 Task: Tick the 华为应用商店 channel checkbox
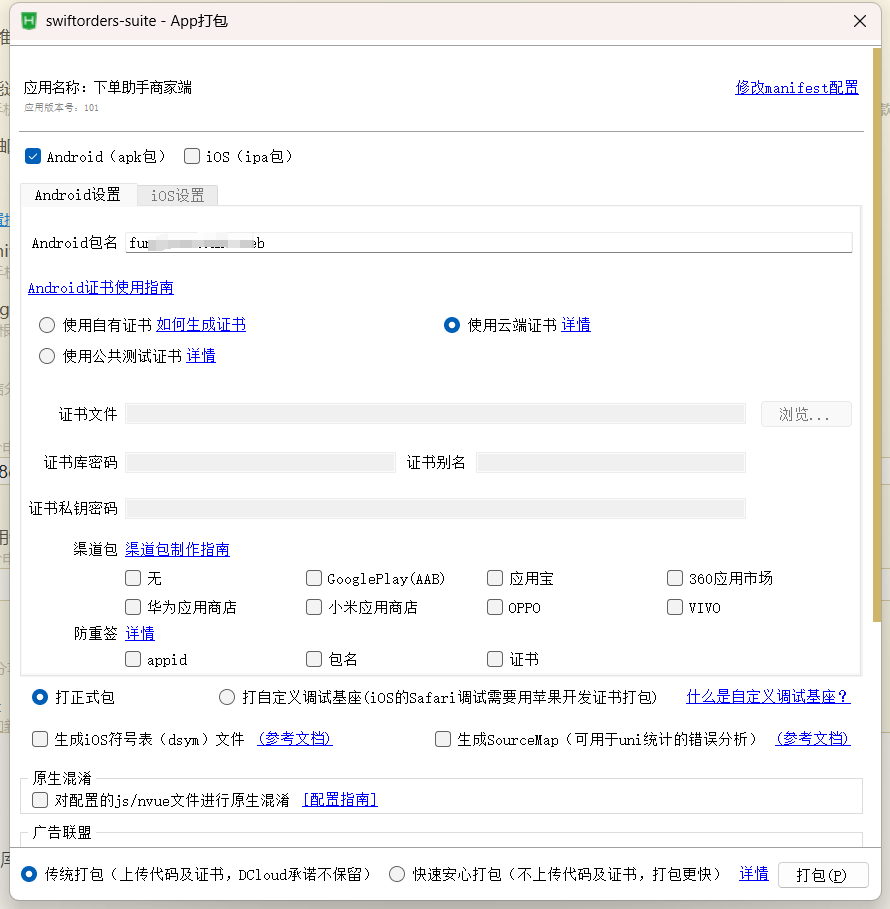click(133, 607)
